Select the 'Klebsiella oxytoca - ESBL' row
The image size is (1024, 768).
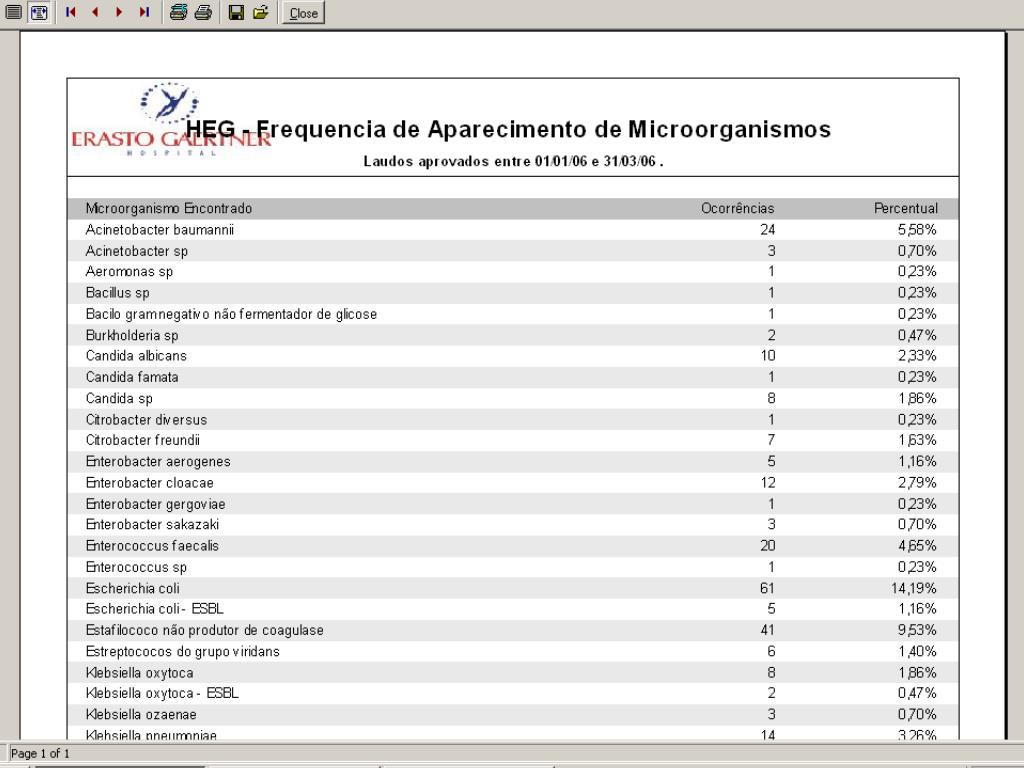click(x=513, y=693)
